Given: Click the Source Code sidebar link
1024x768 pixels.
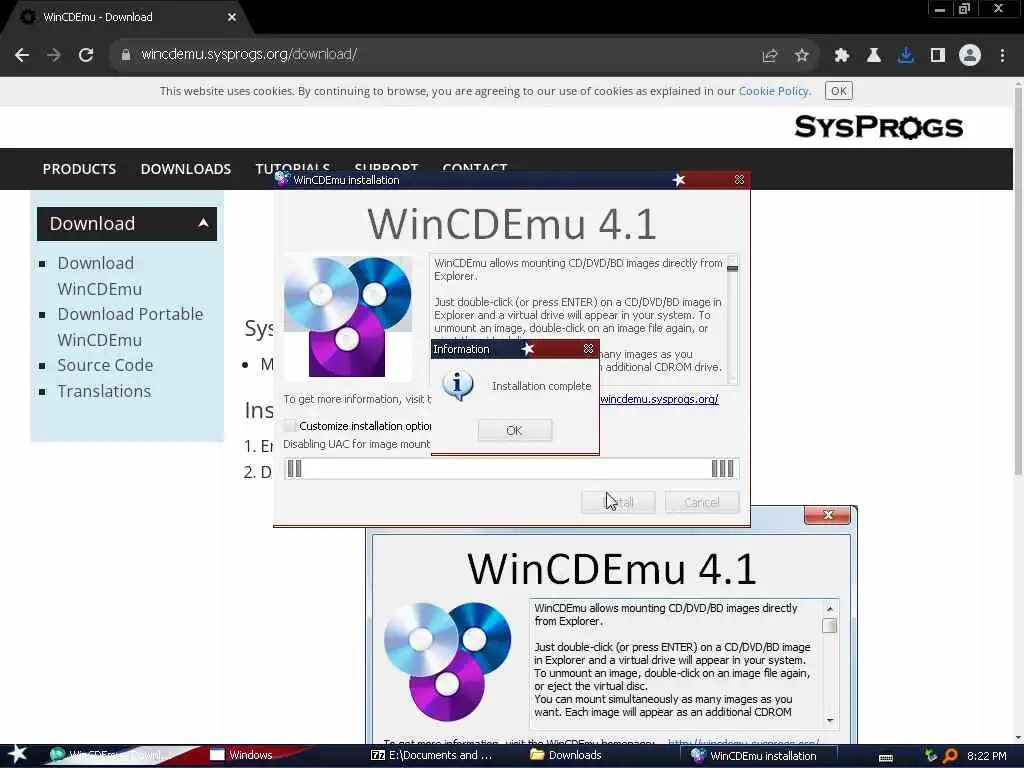Looking at the screenshot, I should (105, 365).
